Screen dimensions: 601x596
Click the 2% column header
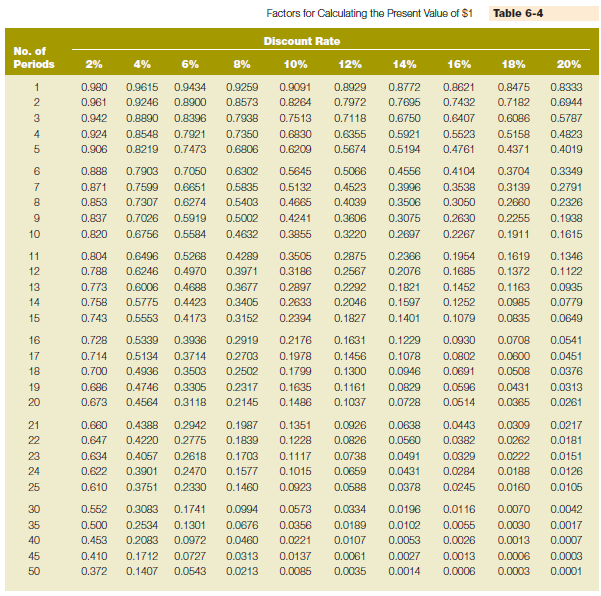coord(94,64)
